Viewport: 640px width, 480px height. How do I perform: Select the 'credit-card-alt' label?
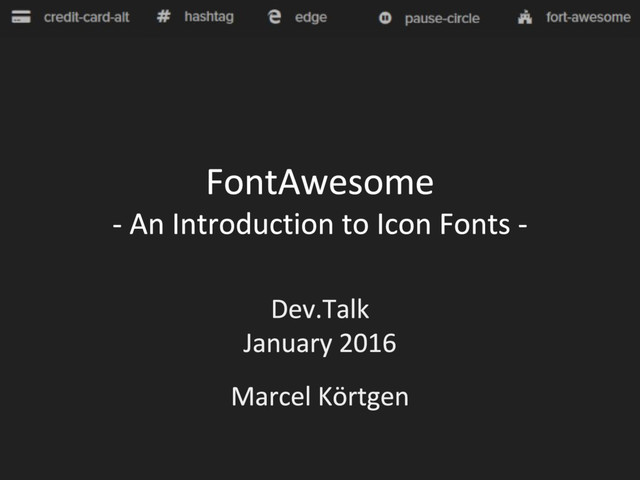[87, 17]
